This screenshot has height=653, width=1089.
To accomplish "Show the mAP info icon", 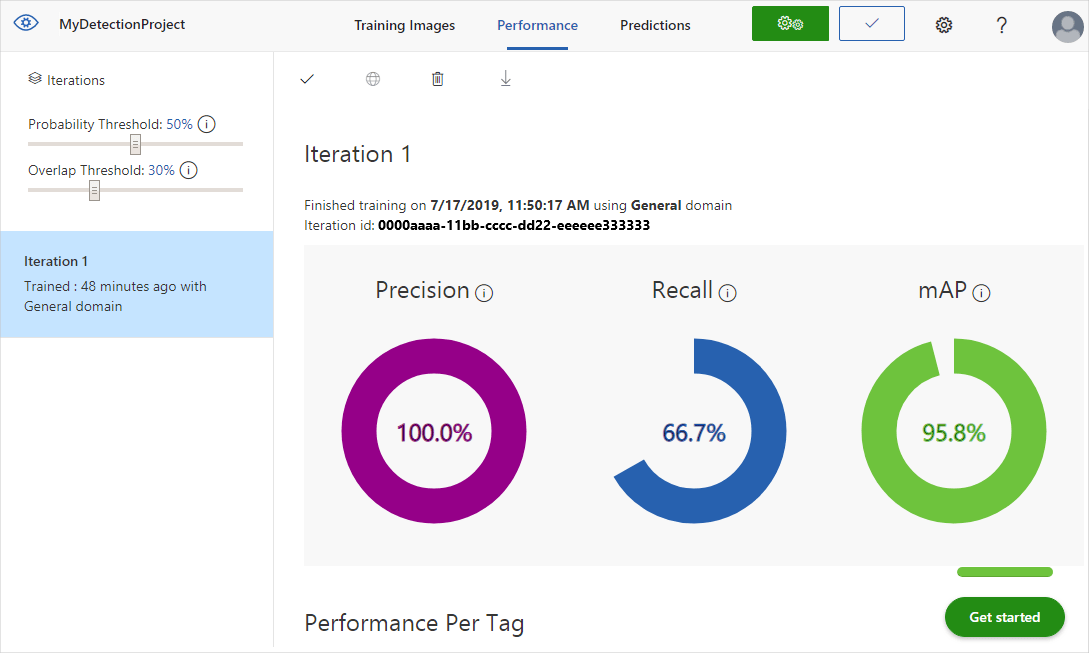I will point(981,293).
